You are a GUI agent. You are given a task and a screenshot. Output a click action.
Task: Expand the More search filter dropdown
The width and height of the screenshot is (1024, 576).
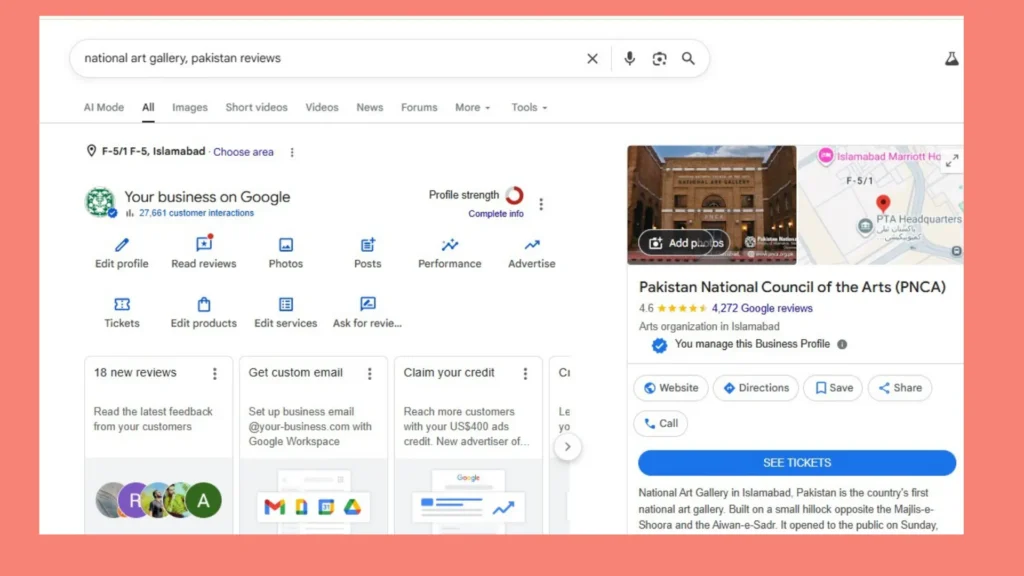[x=473, y=108]
